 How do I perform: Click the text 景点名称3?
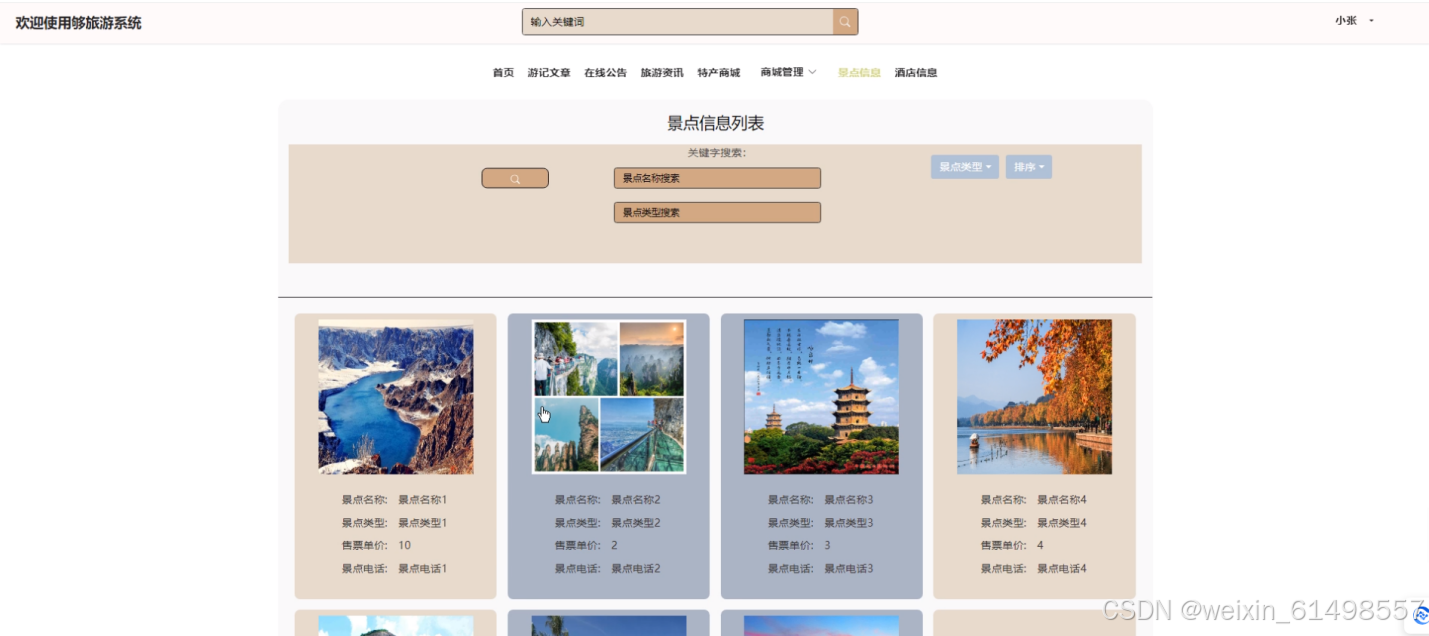[849, 500]
